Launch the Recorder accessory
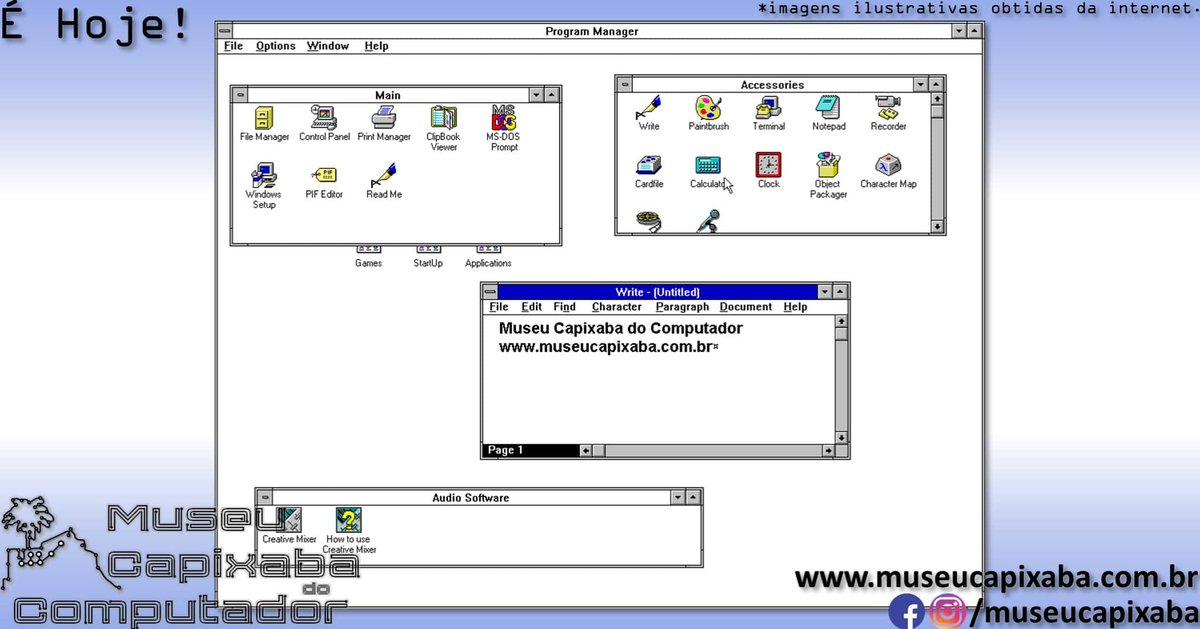The image size is (1200, 629). click(x=888, y=114)
